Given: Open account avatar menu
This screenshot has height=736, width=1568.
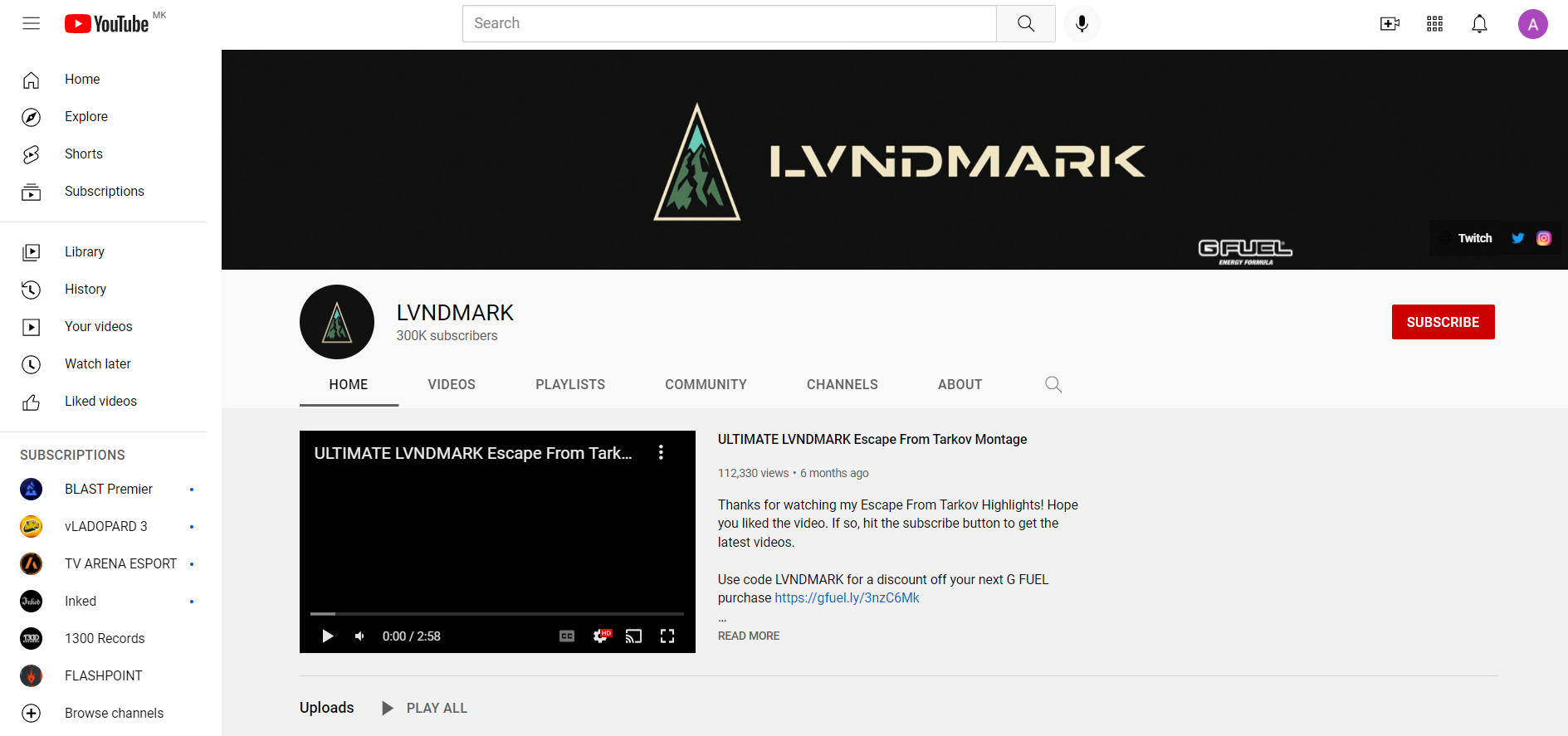Looking at the screenshot, I should tap(1532, 24).
